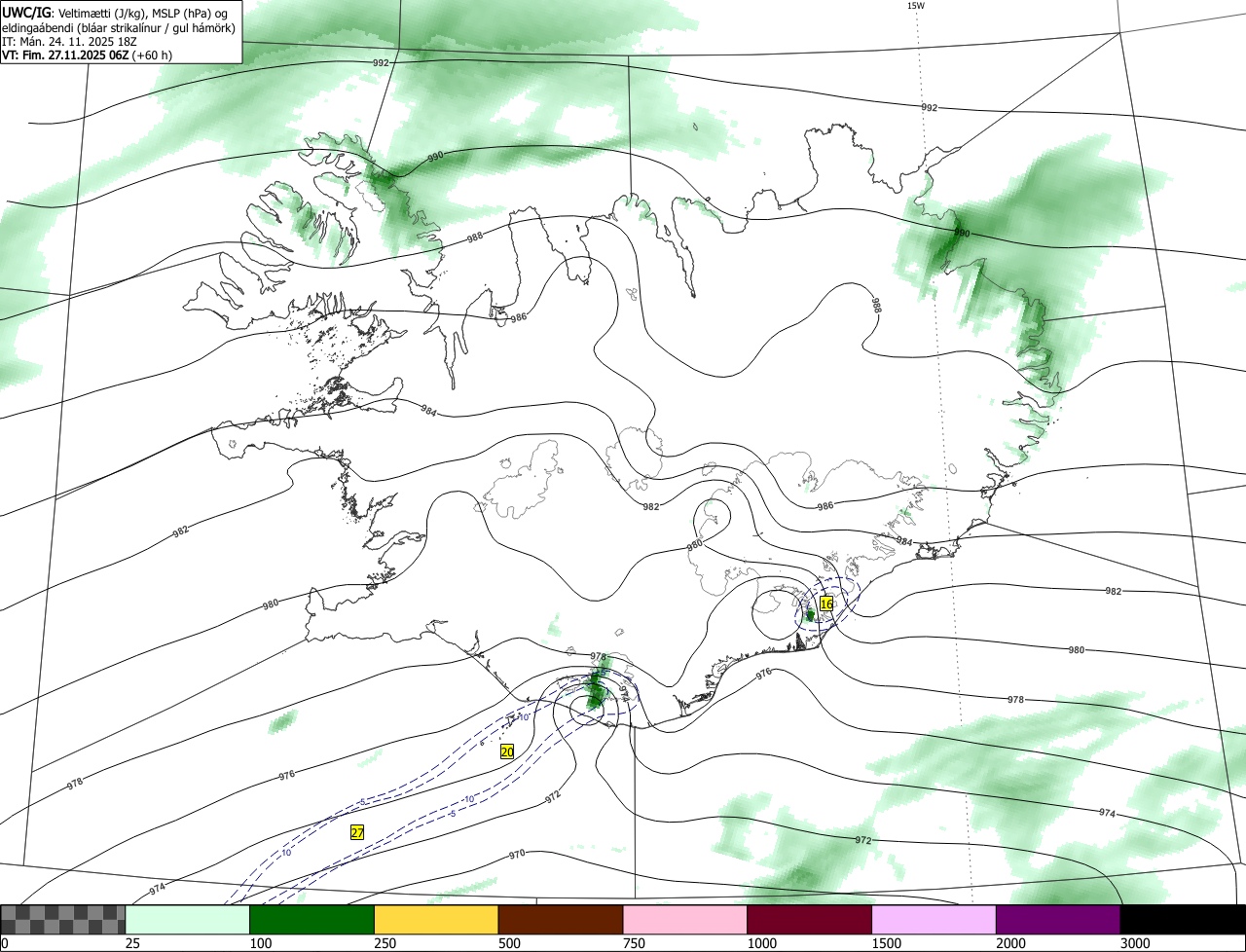The image size is (1246, 952).
Task: Click the legend tick value '25'
Action: [133, 943]
